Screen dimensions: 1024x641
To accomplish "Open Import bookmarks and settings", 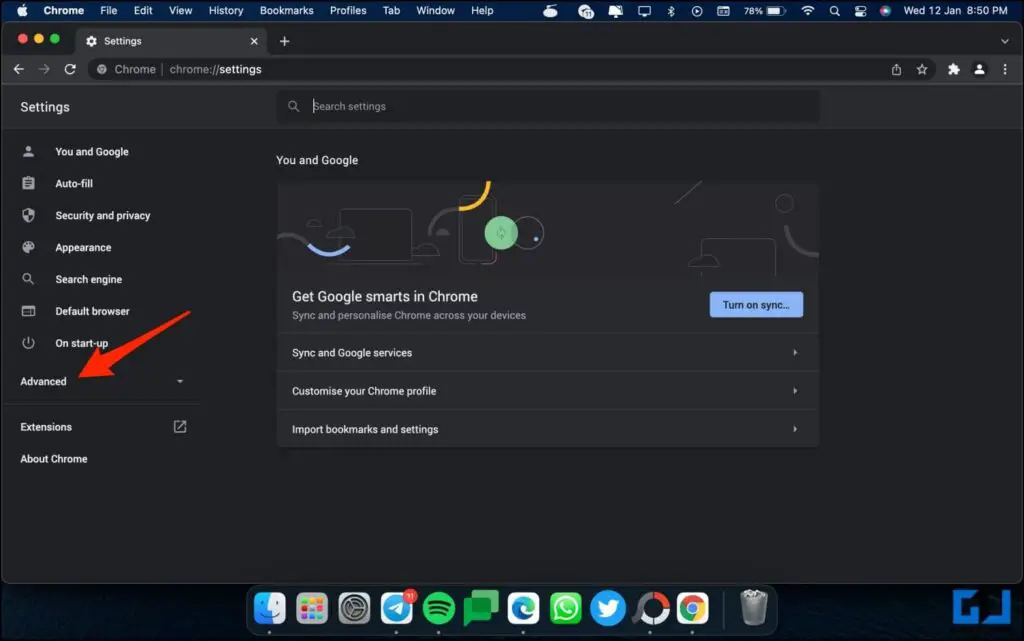I will point(548,429).
